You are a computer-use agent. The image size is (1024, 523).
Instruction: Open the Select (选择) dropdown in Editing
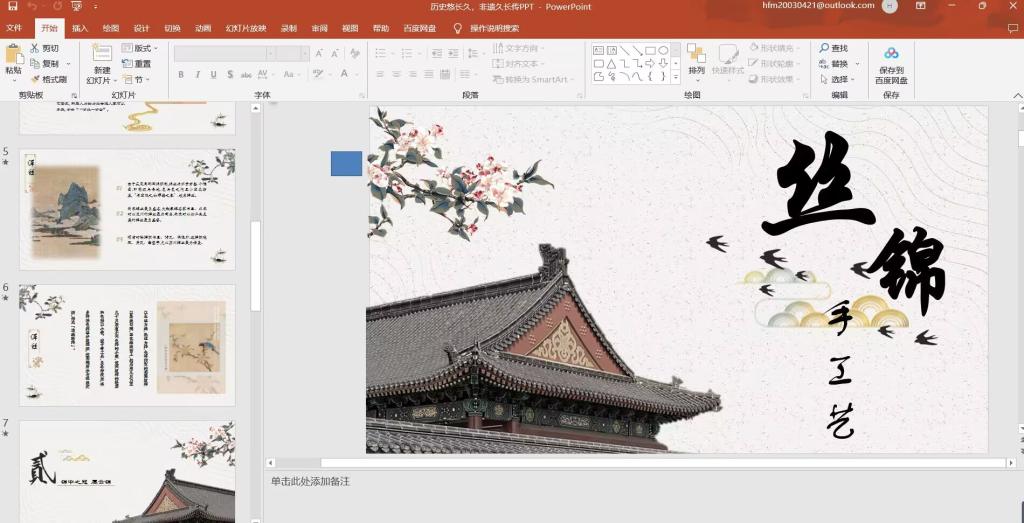click(x=838, y=79)
